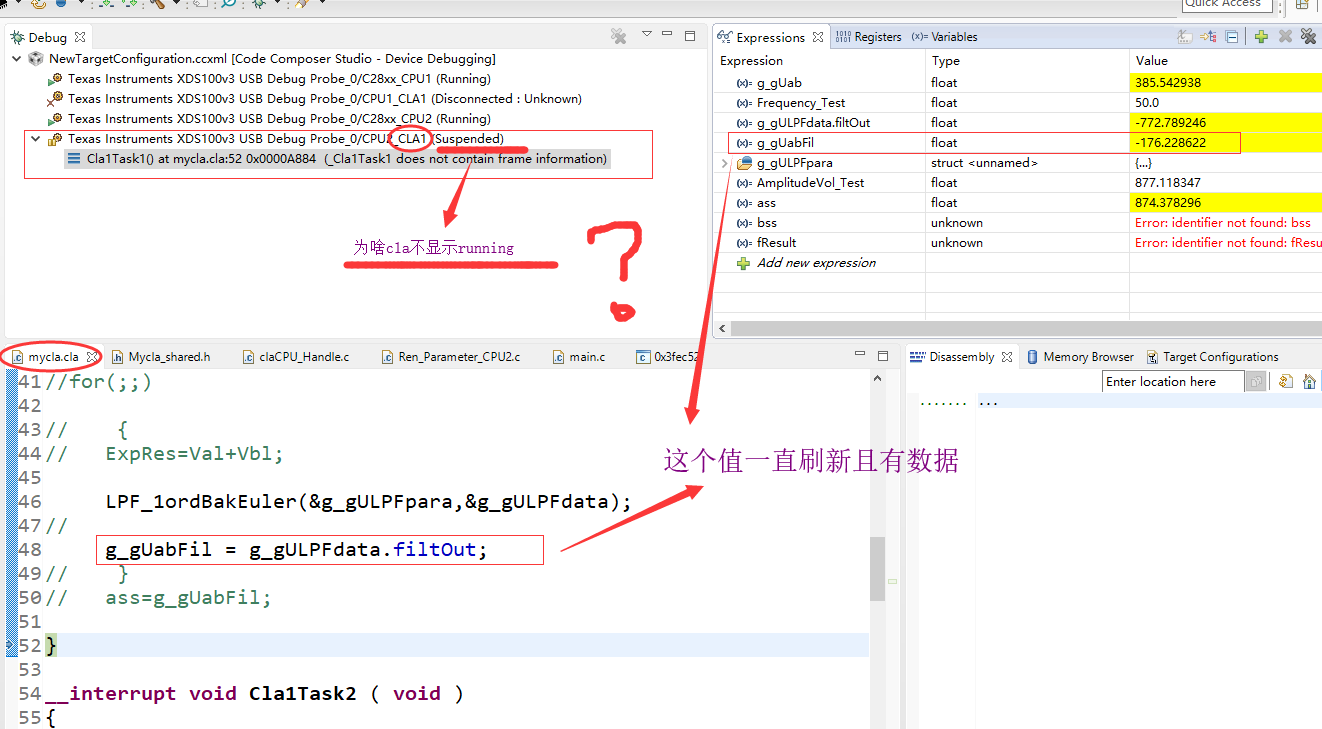Click the C28xx_CPU1 debug probe icon
Image resolution: width=1322 pixels, height=729 pixels.
55,79
